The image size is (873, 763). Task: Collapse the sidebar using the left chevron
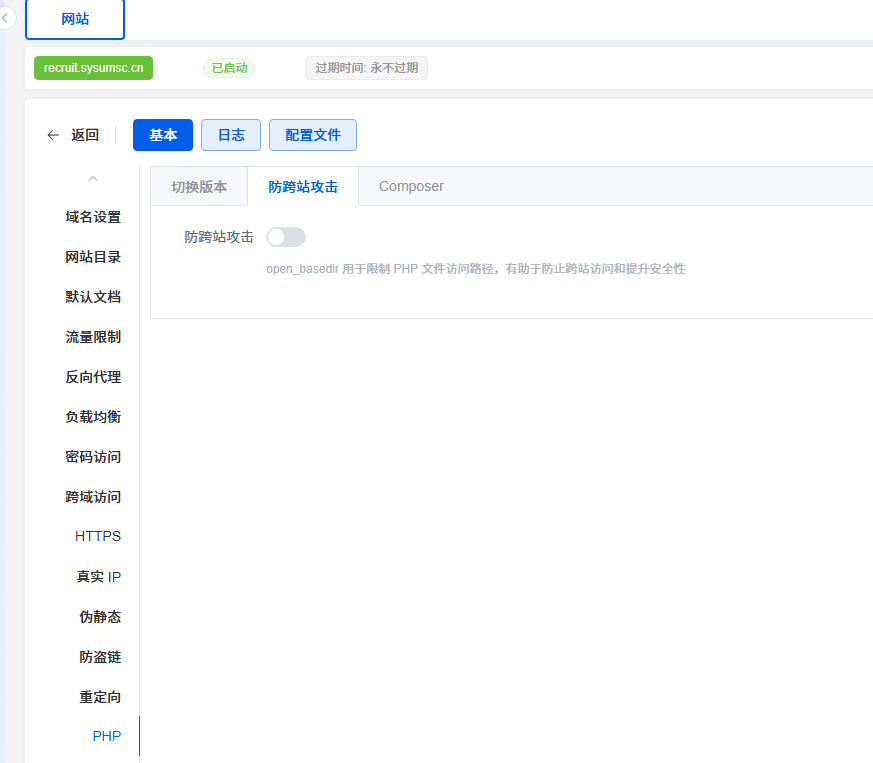(5, 18)
